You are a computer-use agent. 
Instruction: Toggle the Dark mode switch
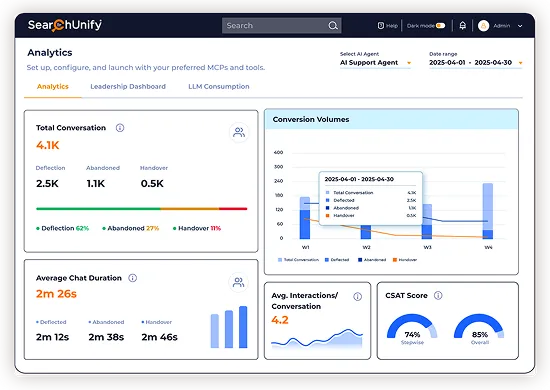click(441, 26)
